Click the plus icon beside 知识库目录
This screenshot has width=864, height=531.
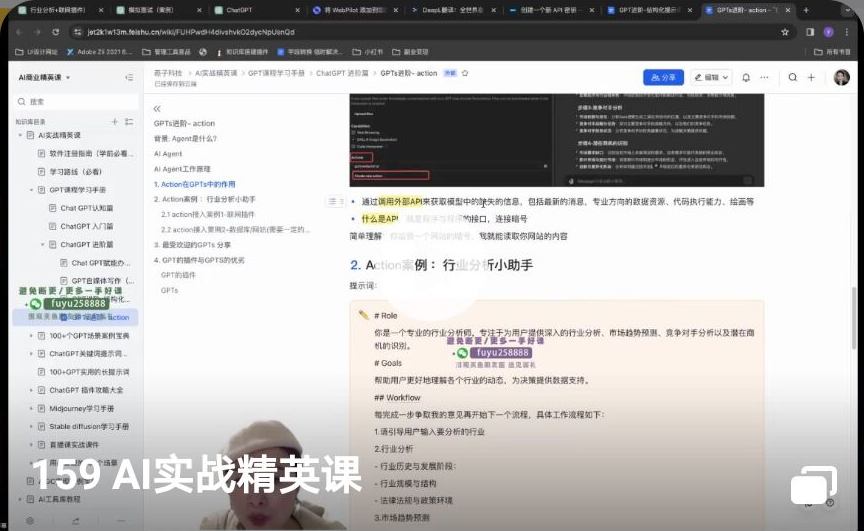[x=115, y=121]
